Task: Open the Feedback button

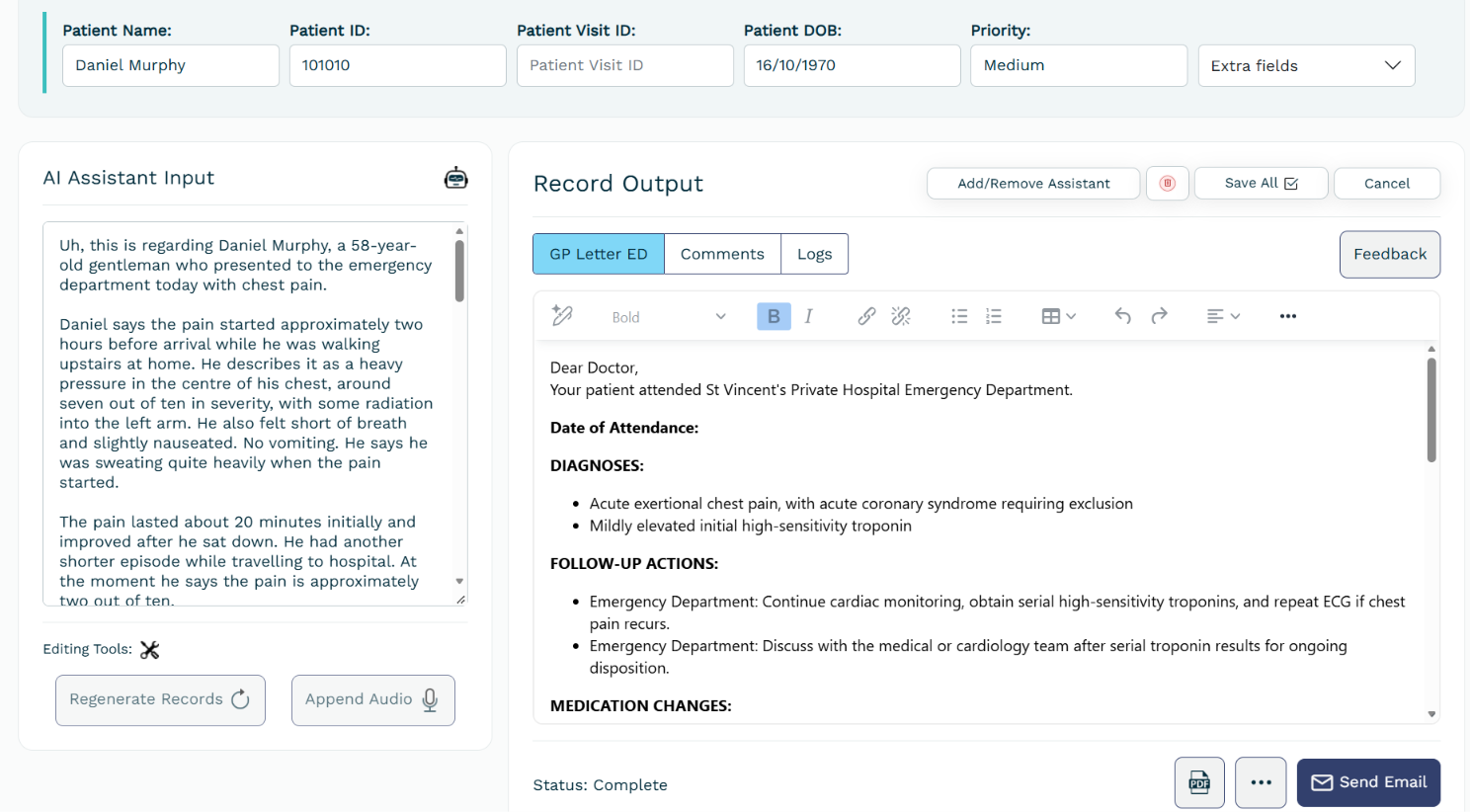Action: pyautogui.click(x=1390, y=255)
